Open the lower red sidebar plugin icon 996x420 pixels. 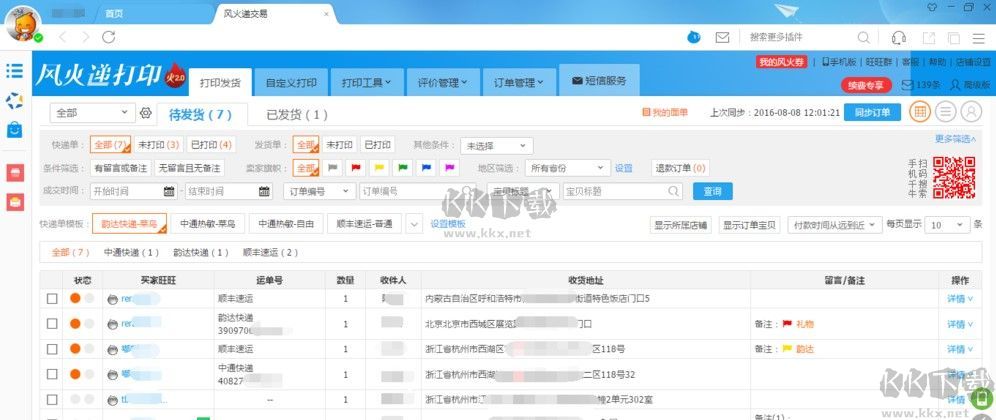15,202
